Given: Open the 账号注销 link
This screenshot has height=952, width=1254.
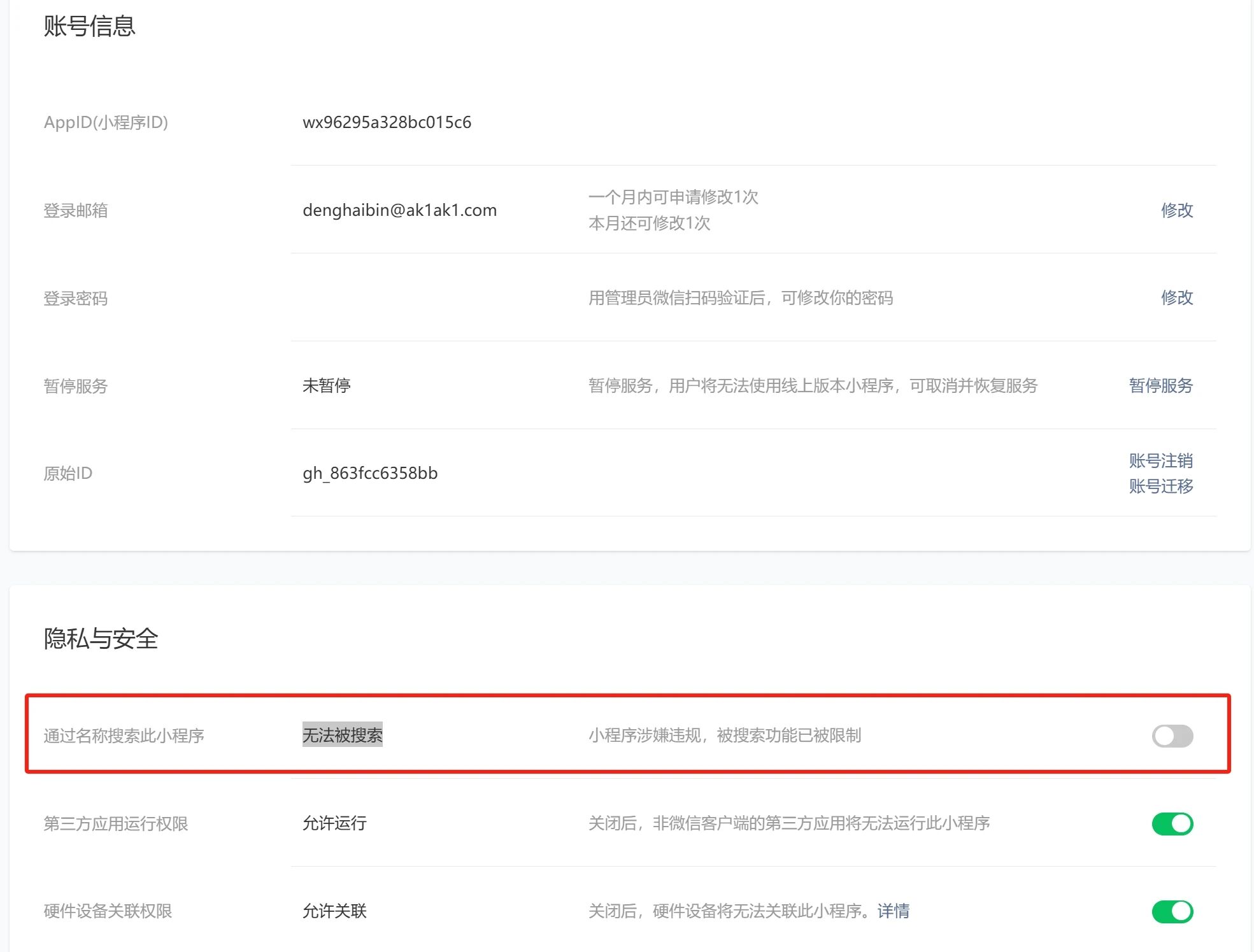Looking at the screenshot, I should [1160, 460].
